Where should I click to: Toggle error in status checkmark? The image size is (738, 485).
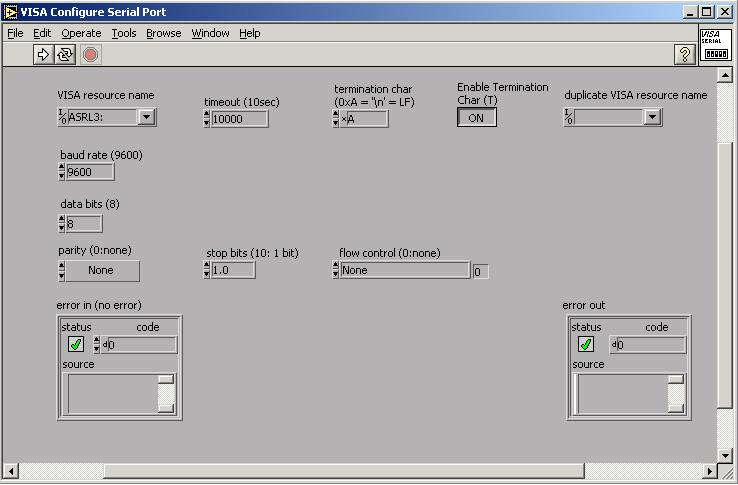tap(76, 344)
